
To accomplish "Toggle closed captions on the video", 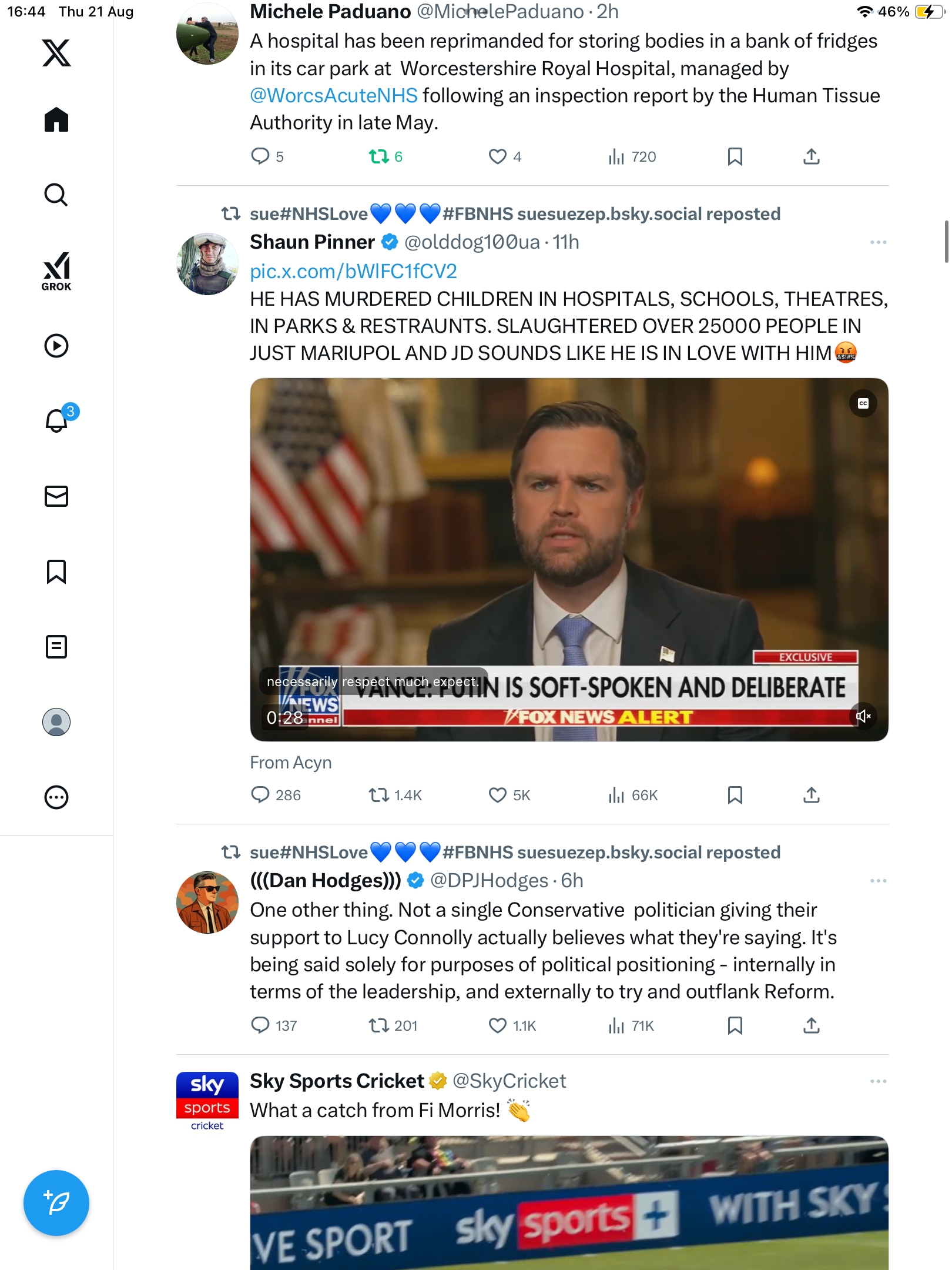I will pos(863,403).
